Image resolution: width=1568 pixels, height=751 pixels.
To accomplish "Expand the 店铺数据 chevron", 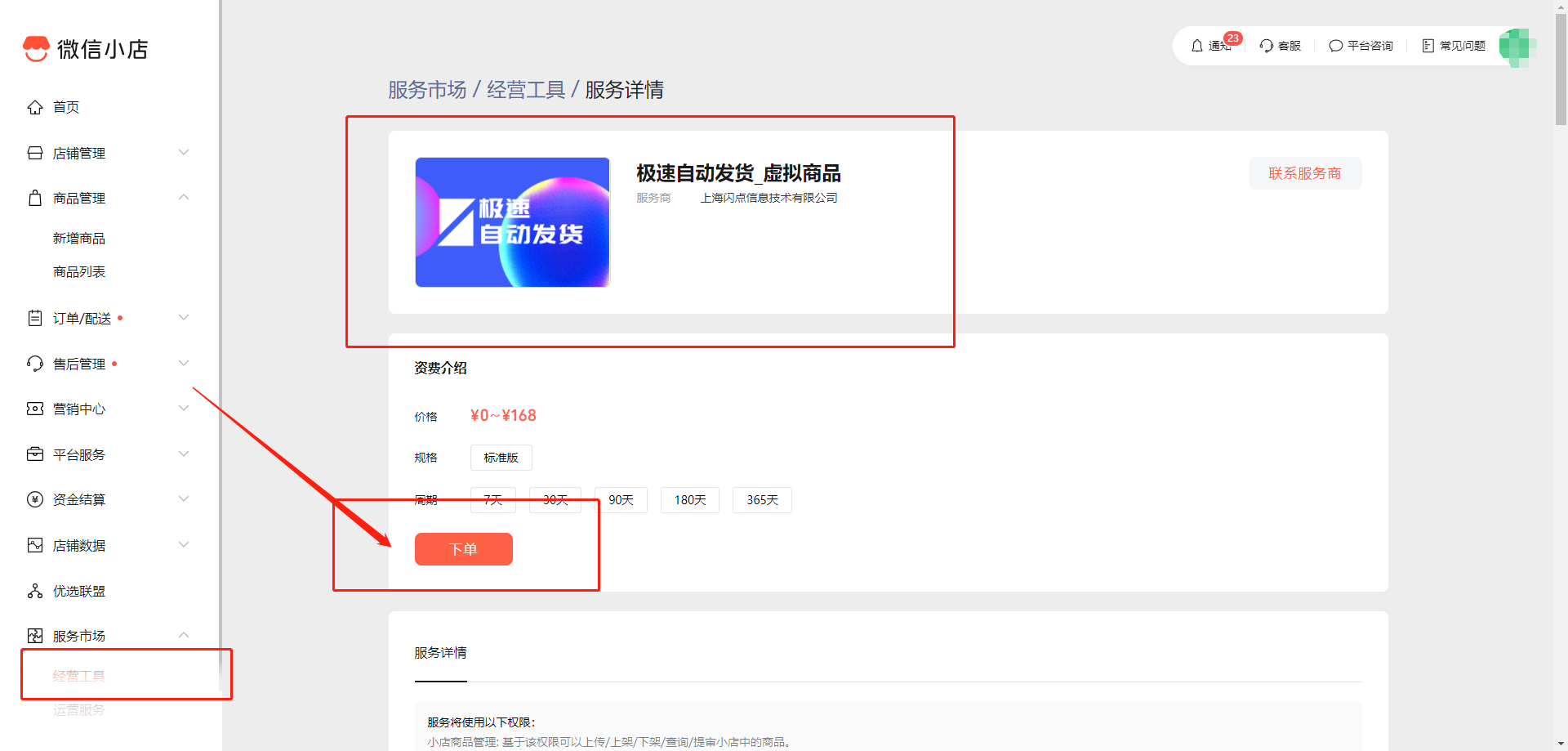I will pos(184,544).
